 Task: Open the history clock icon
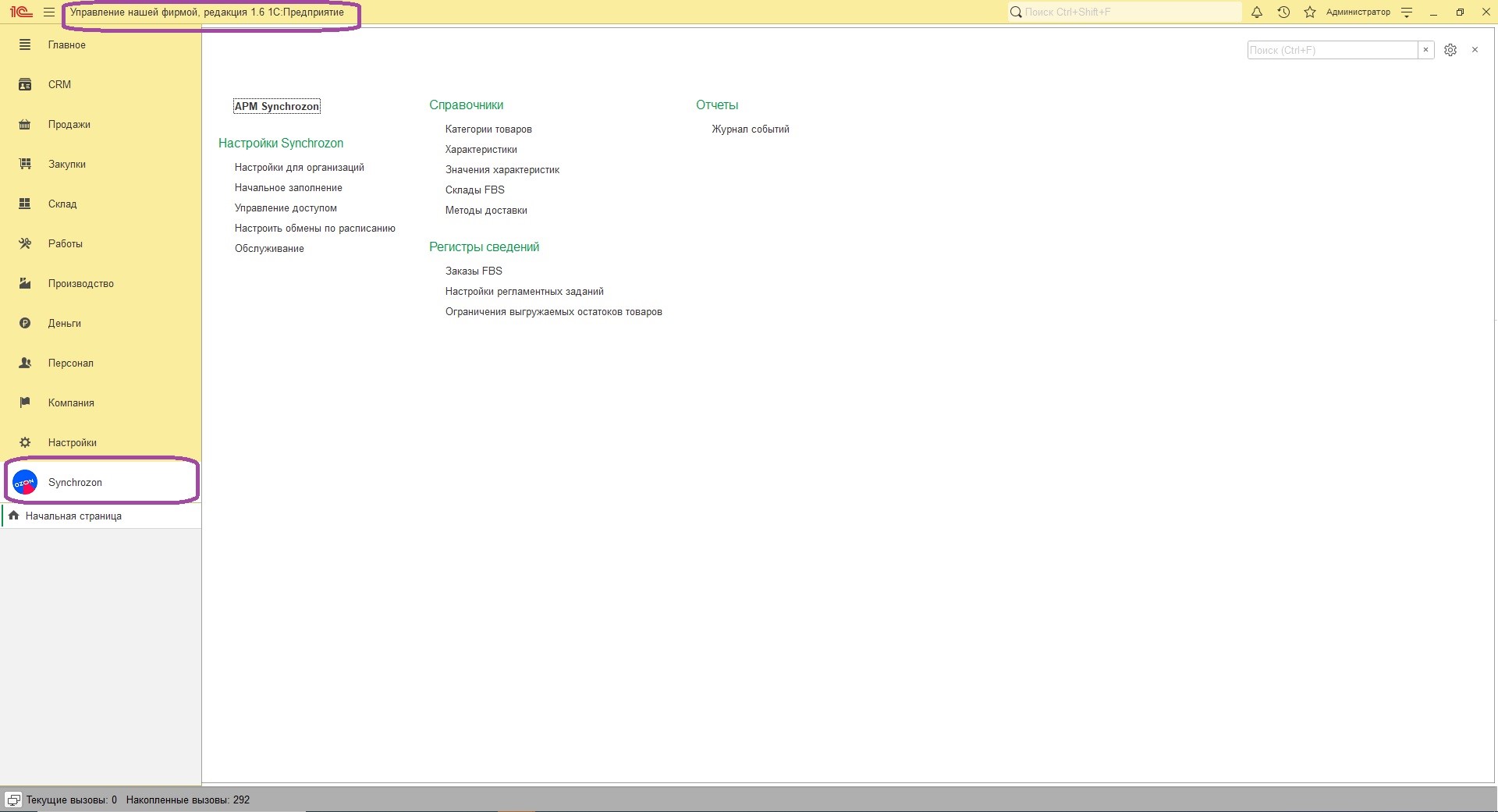pyautogui.click(x=1283, y=12)
